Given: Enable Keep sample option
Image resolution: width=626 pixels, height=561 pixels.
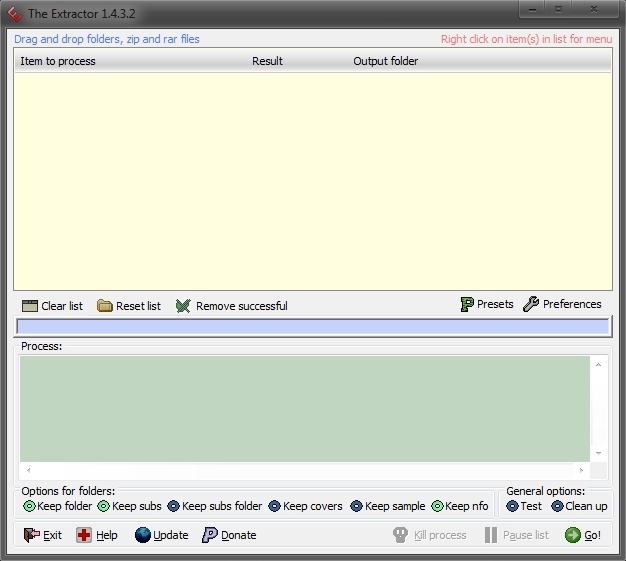Looking at the screenshot, I should (388, 506).
